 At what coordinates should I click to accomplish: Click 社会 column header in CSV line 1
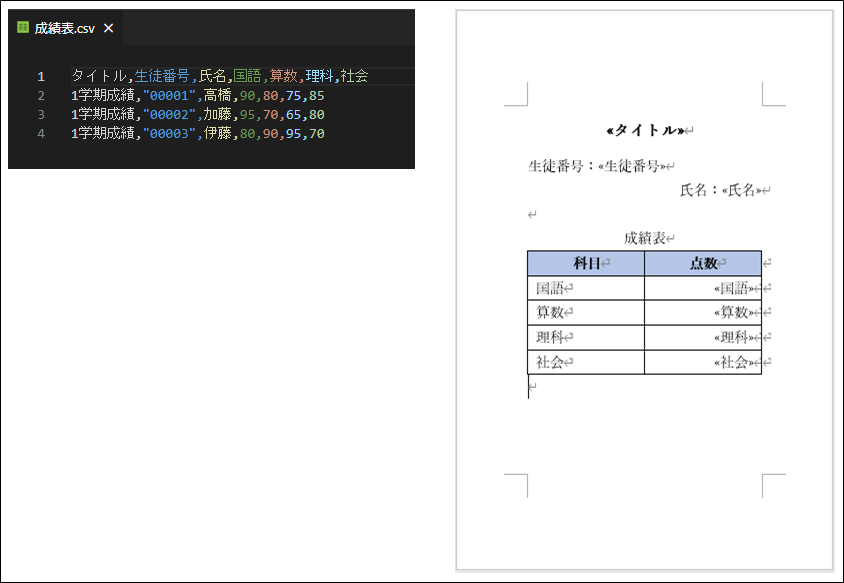(x=354, y=76)
